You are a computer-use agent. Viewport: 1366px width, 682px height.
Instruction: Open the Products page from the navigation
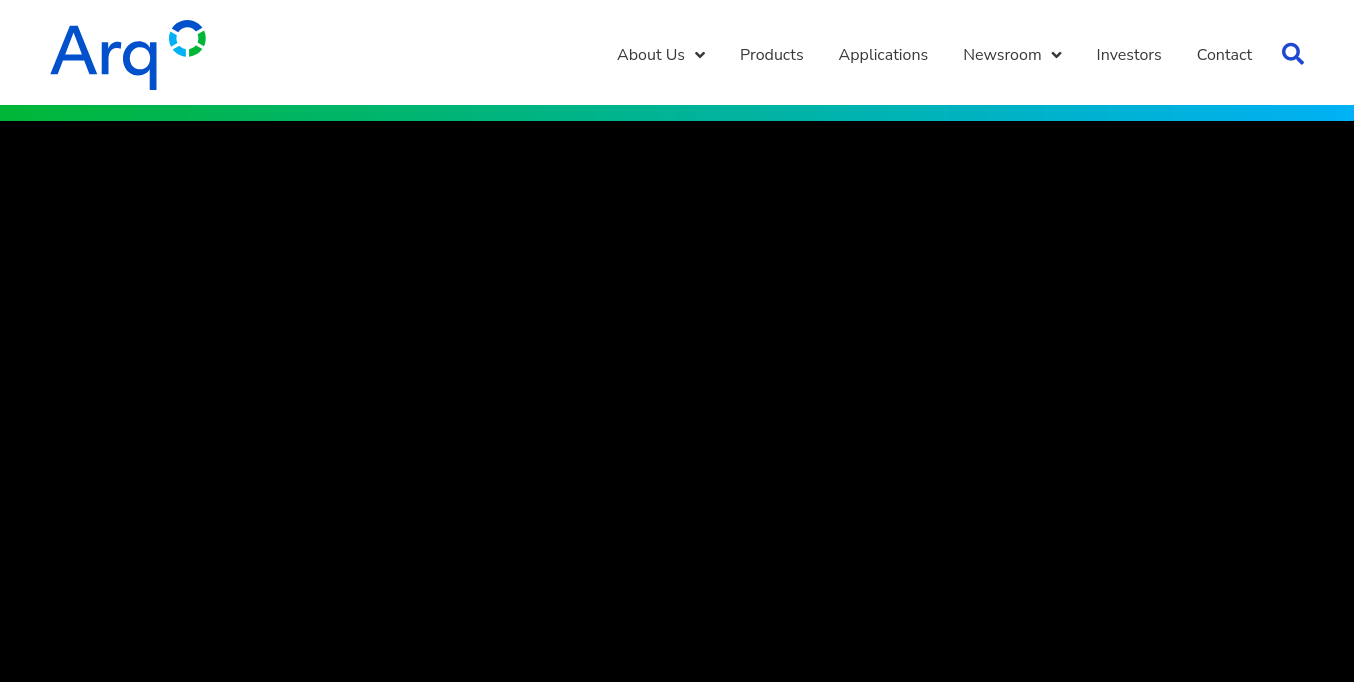(x=771, y=55)
